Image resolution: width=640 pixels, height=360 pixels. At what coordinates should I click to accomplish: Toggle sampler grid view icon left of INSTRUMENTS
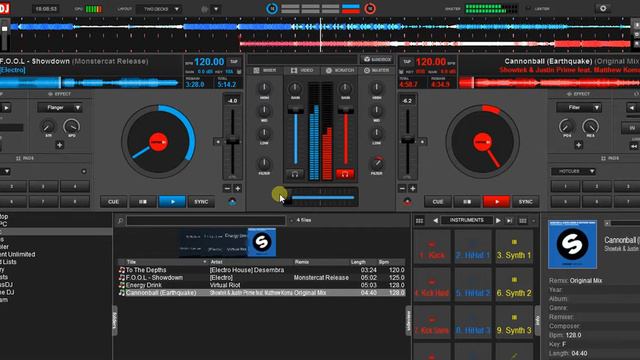point(419,221)
